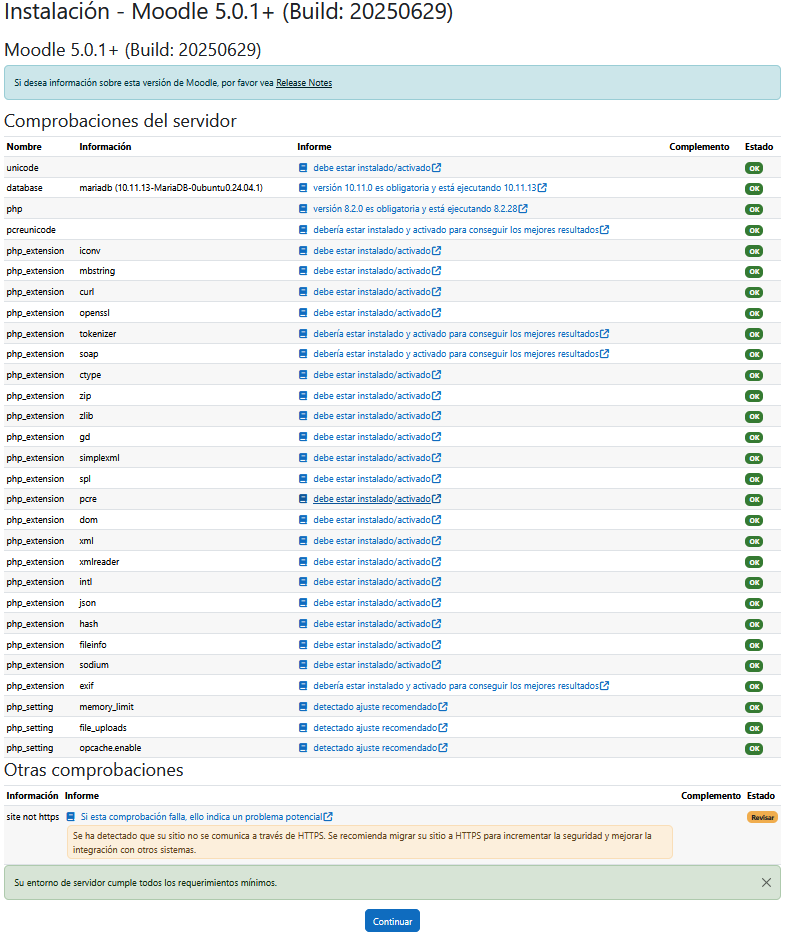Viewport: 794px width, 940px height.
Task: Click the external link icon in the unicode row
Action: (437, 168)
